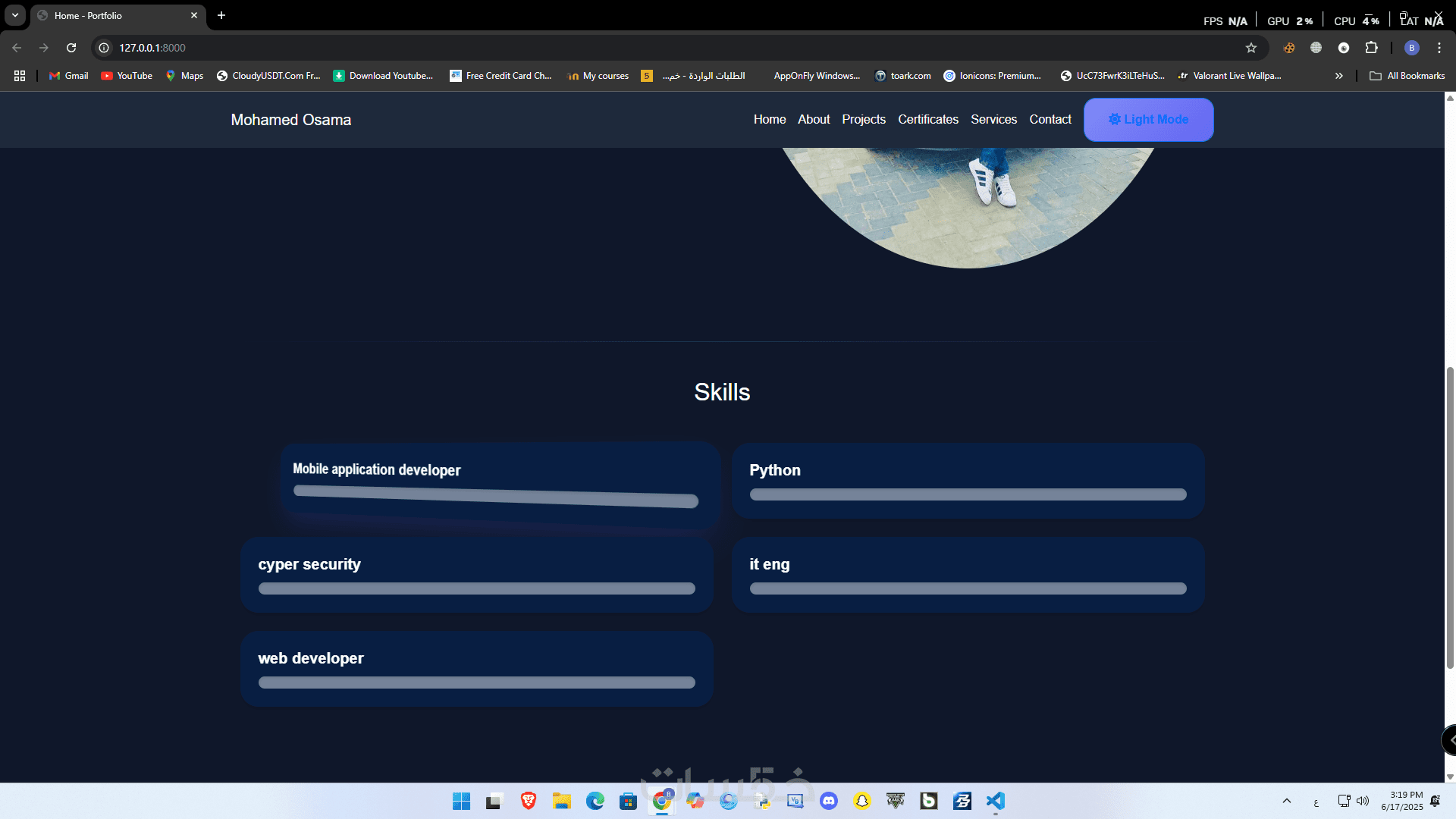Click the Mohamed Osama site title
Screen dimensions: 1456x819
tap(291, 120)
